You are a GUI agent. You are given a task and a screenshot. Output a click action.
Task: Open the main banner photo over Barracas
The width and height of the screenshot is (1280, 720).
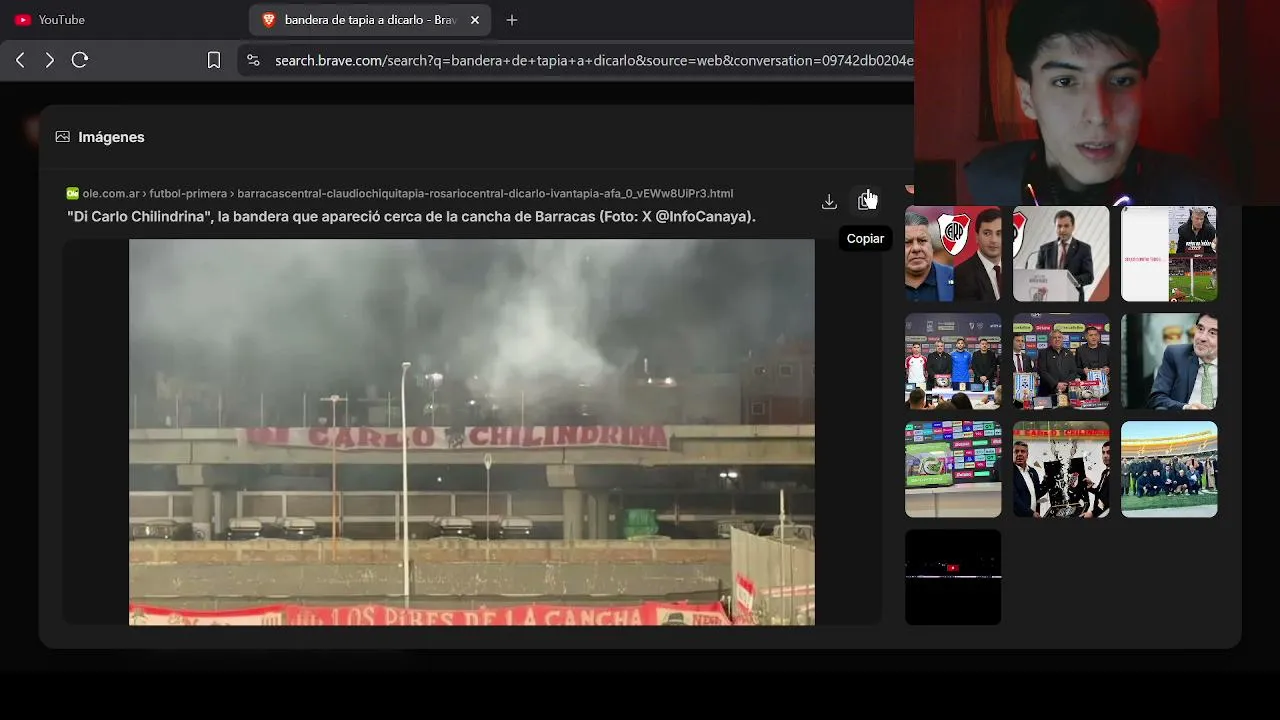[472, 432]
